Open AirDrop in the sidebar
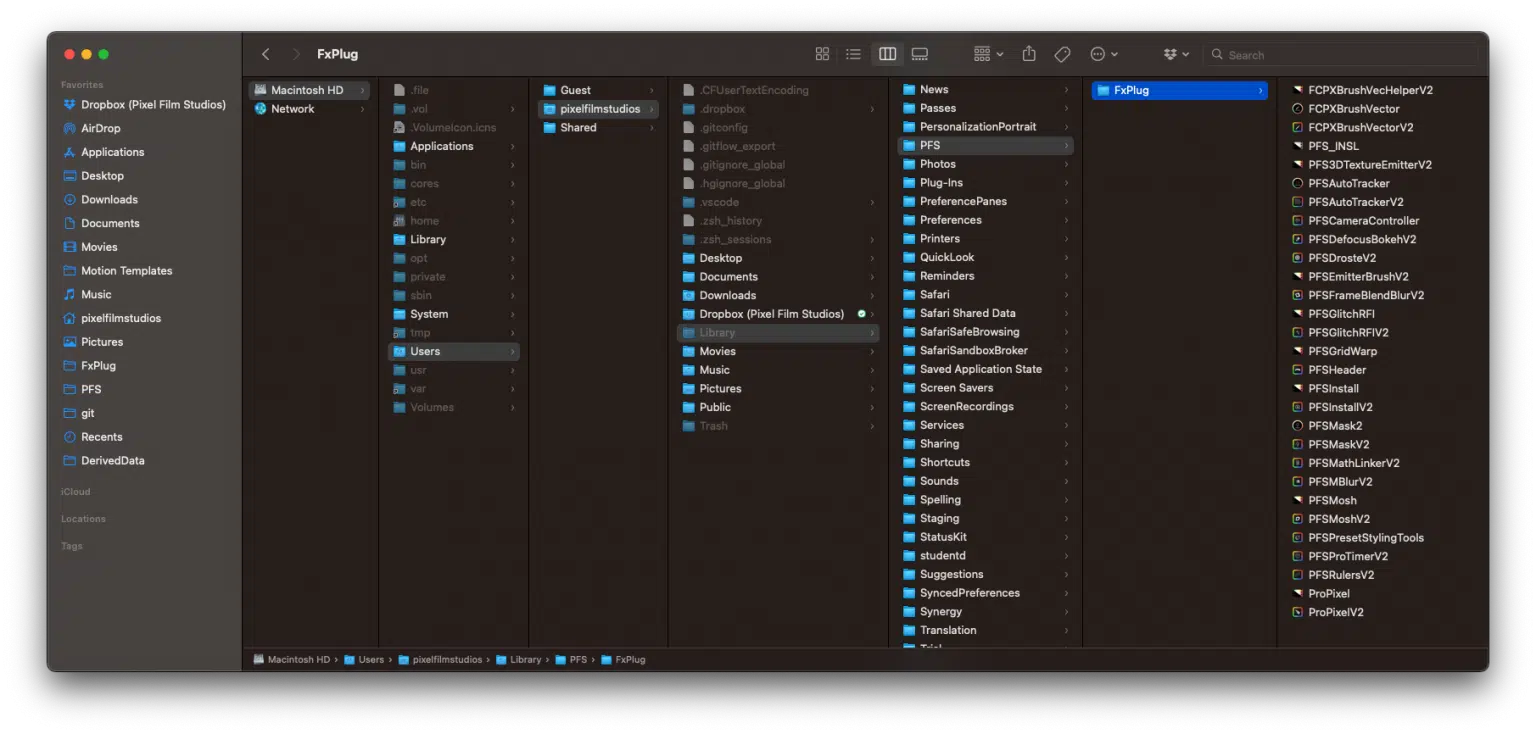 click(x=92, y=128)
